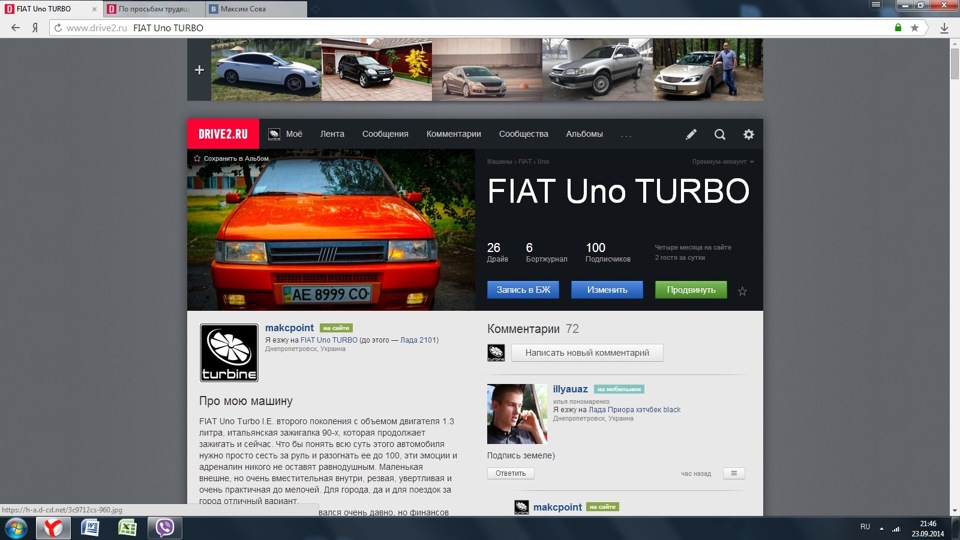Open Yandex home button in address bar

point(35,28)
